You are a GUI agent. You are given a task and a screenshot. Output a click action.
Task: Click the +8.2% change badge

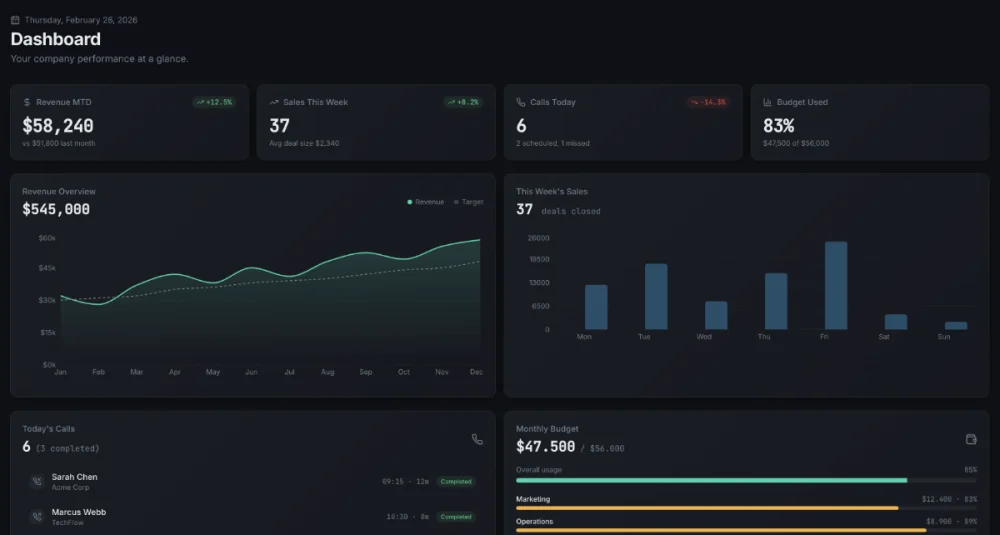coord(463,102)
